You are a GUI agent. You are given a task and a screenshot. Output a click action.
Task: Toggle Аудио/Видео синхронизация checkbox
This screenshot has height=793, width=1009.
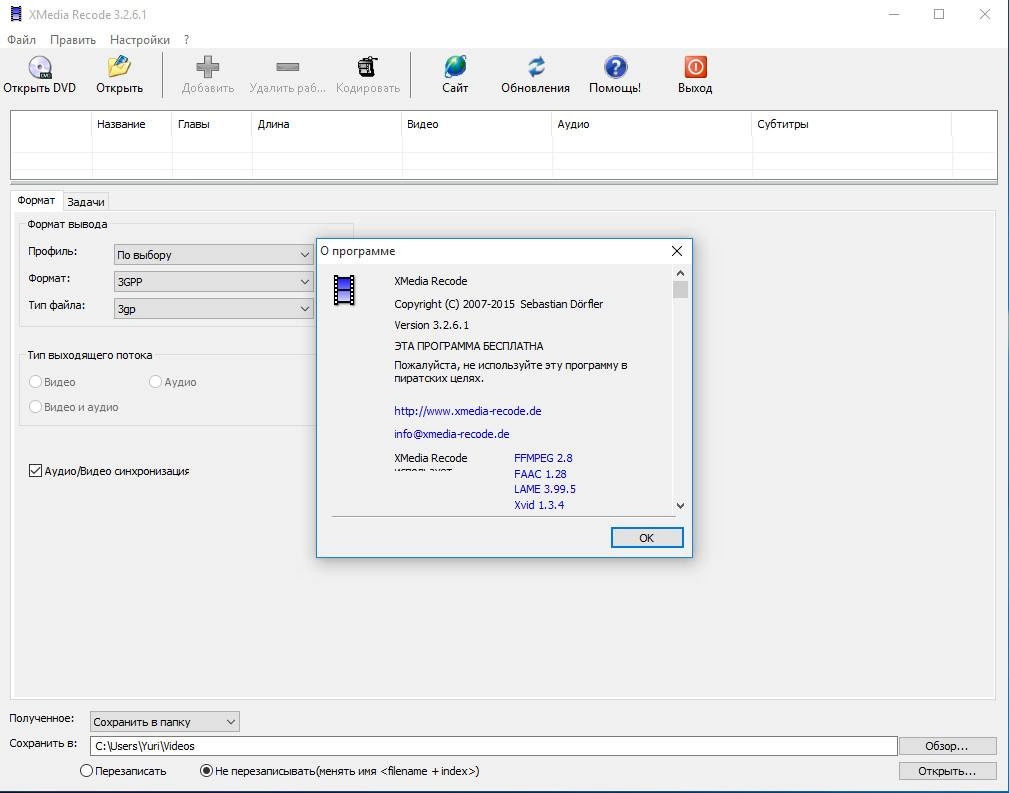pyautogui.click(x=35, y=471)
